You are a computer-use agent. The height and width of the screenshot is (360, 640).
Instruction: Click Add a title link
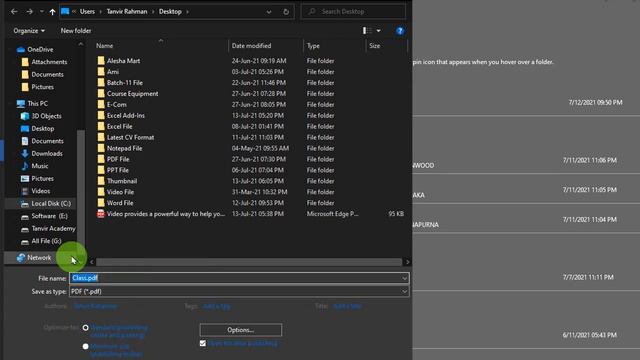click(x=347, y=306)
